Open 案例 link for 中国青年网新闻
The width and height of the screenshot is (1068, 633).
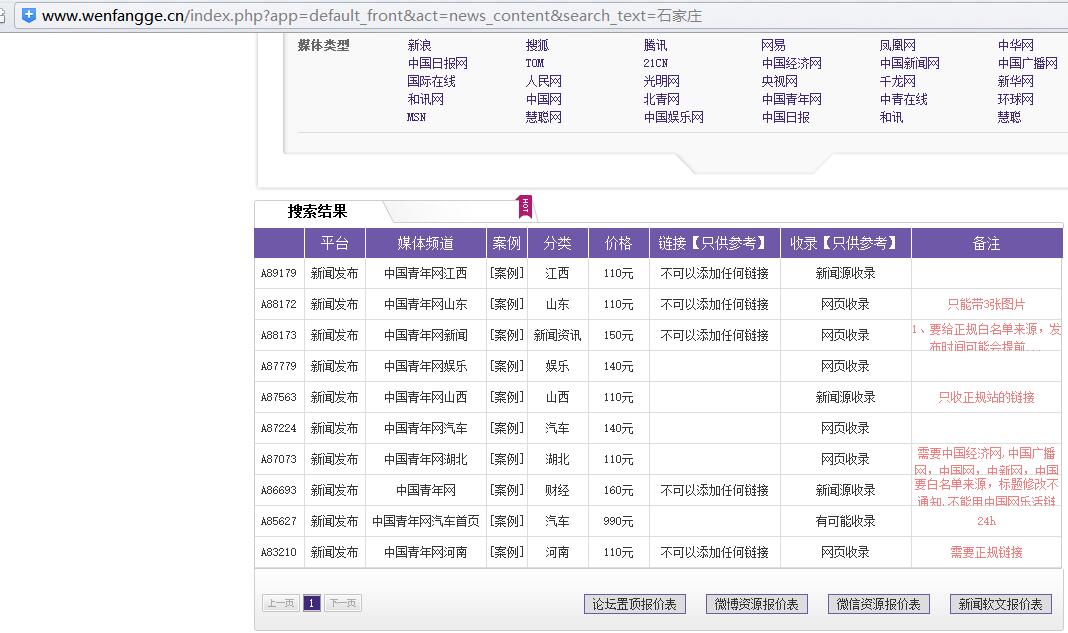point(507,335)
